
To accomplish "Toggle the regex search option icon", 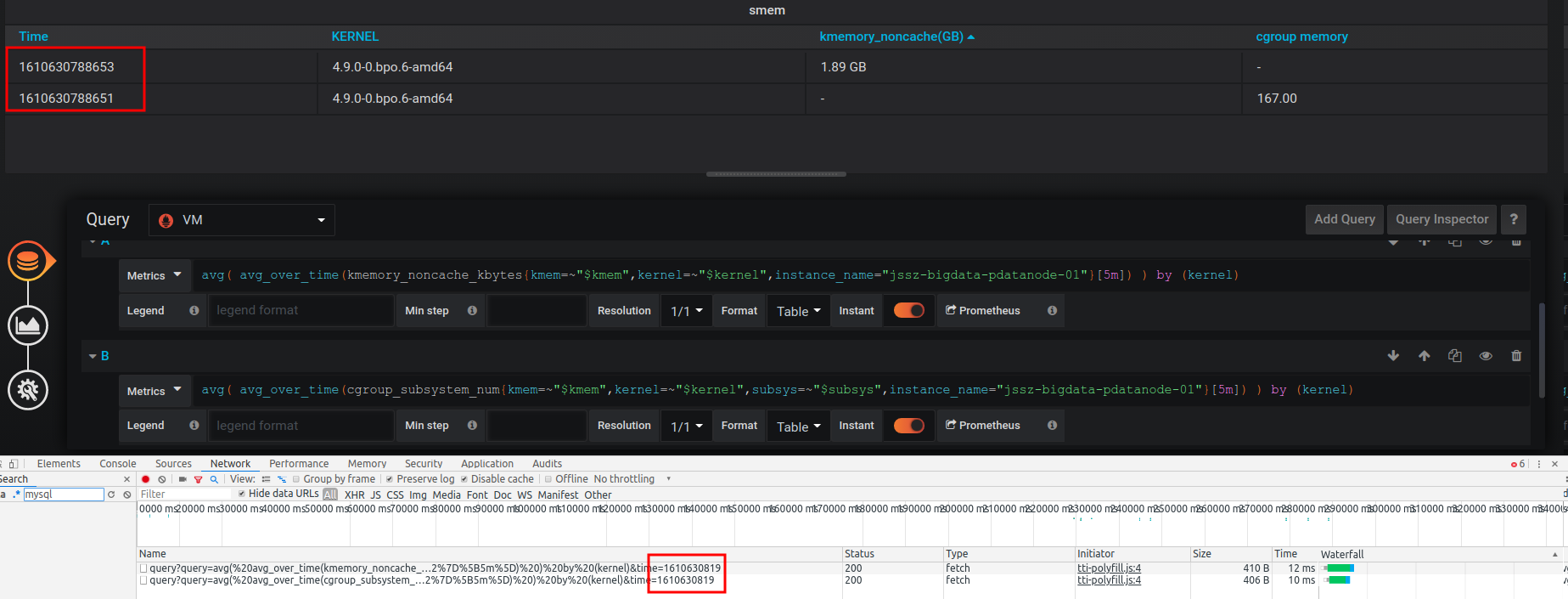I will tap(16, 494).
